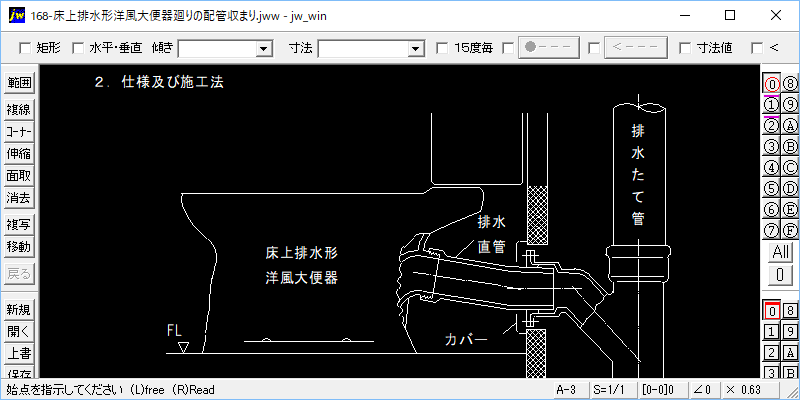Click the ●--- line endpoint button
Screen dimensions: 800x400
pyautogui.click(x=549, y=47)
